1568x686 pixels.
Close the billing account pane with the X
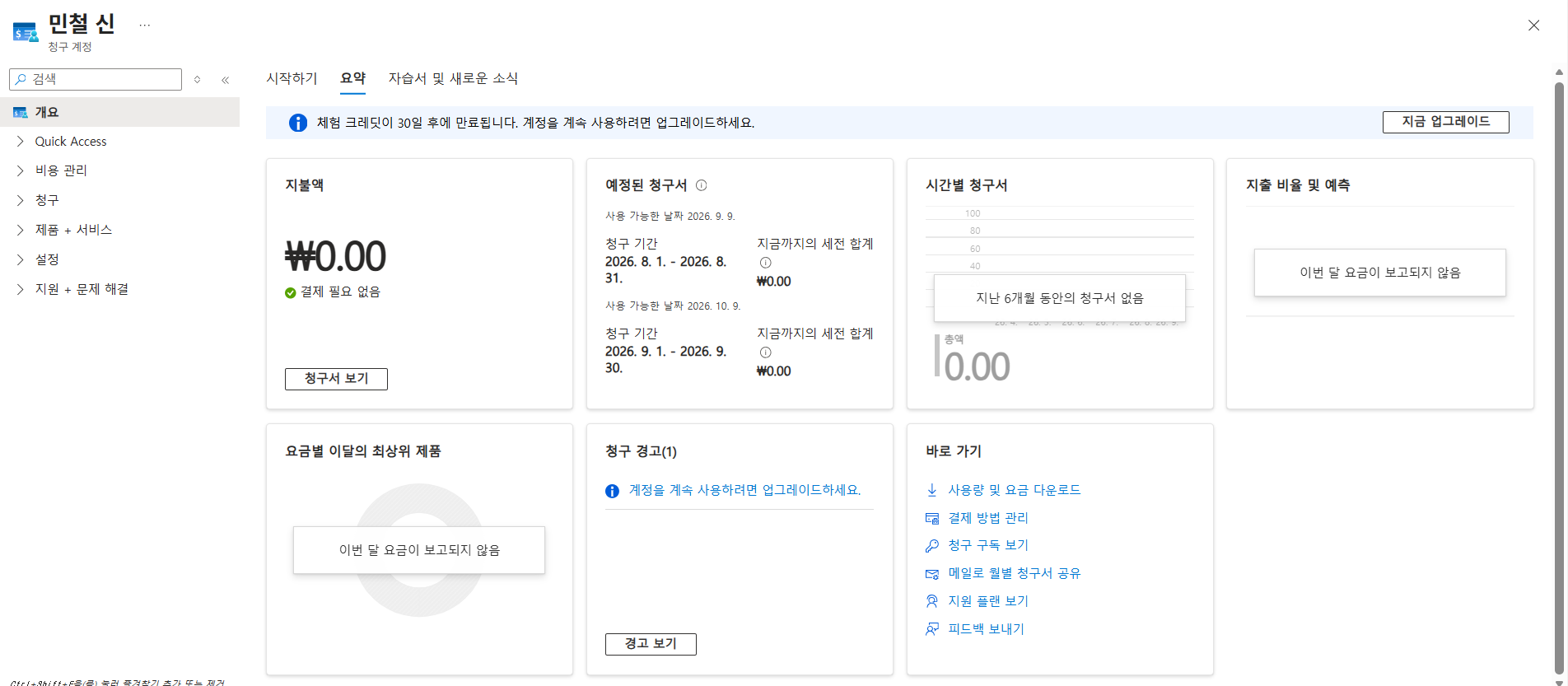coord(1533,26)
